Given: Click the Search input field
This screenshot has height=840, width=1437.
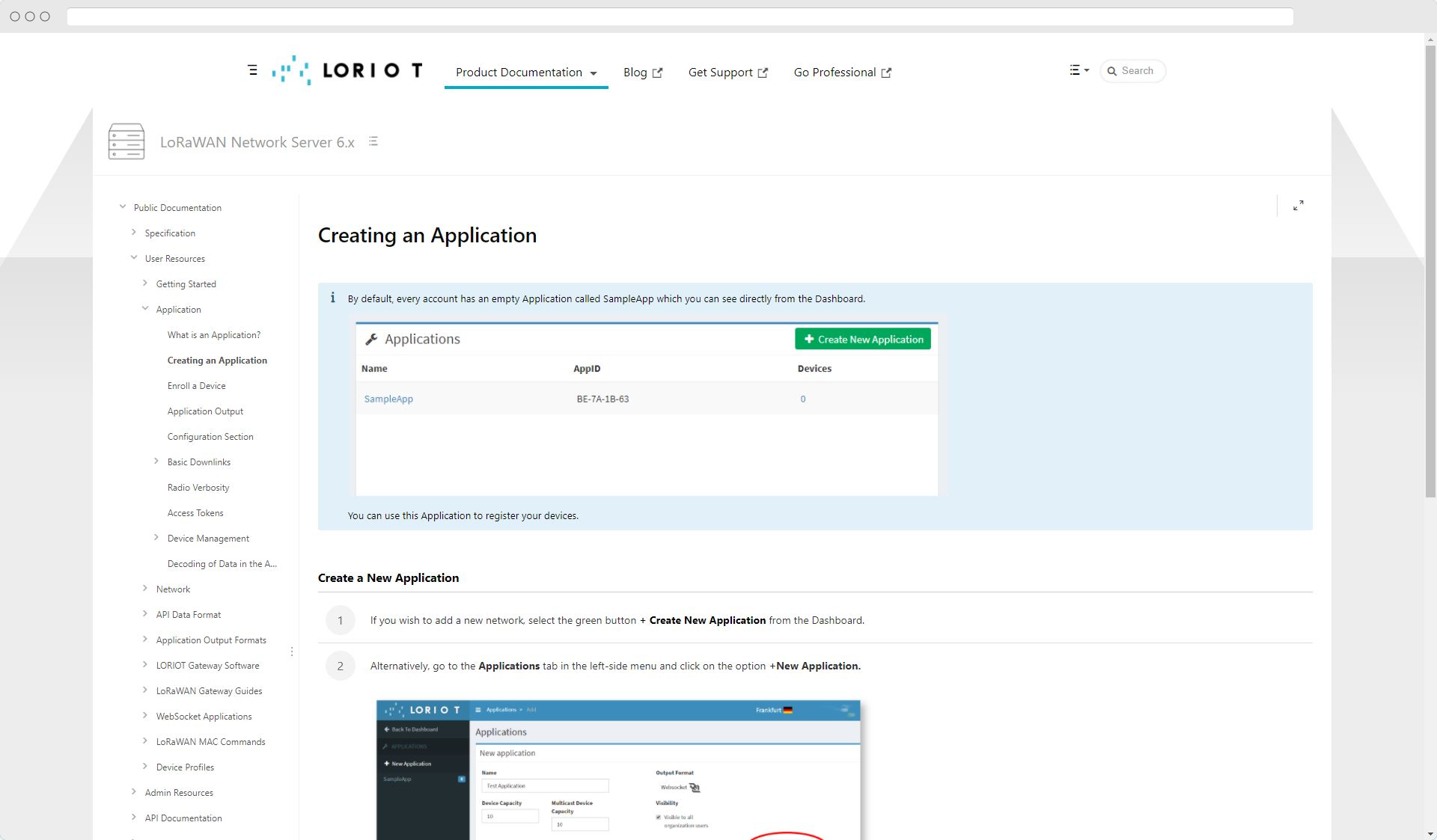Looking at the screenshot, I should point(1133,71).
